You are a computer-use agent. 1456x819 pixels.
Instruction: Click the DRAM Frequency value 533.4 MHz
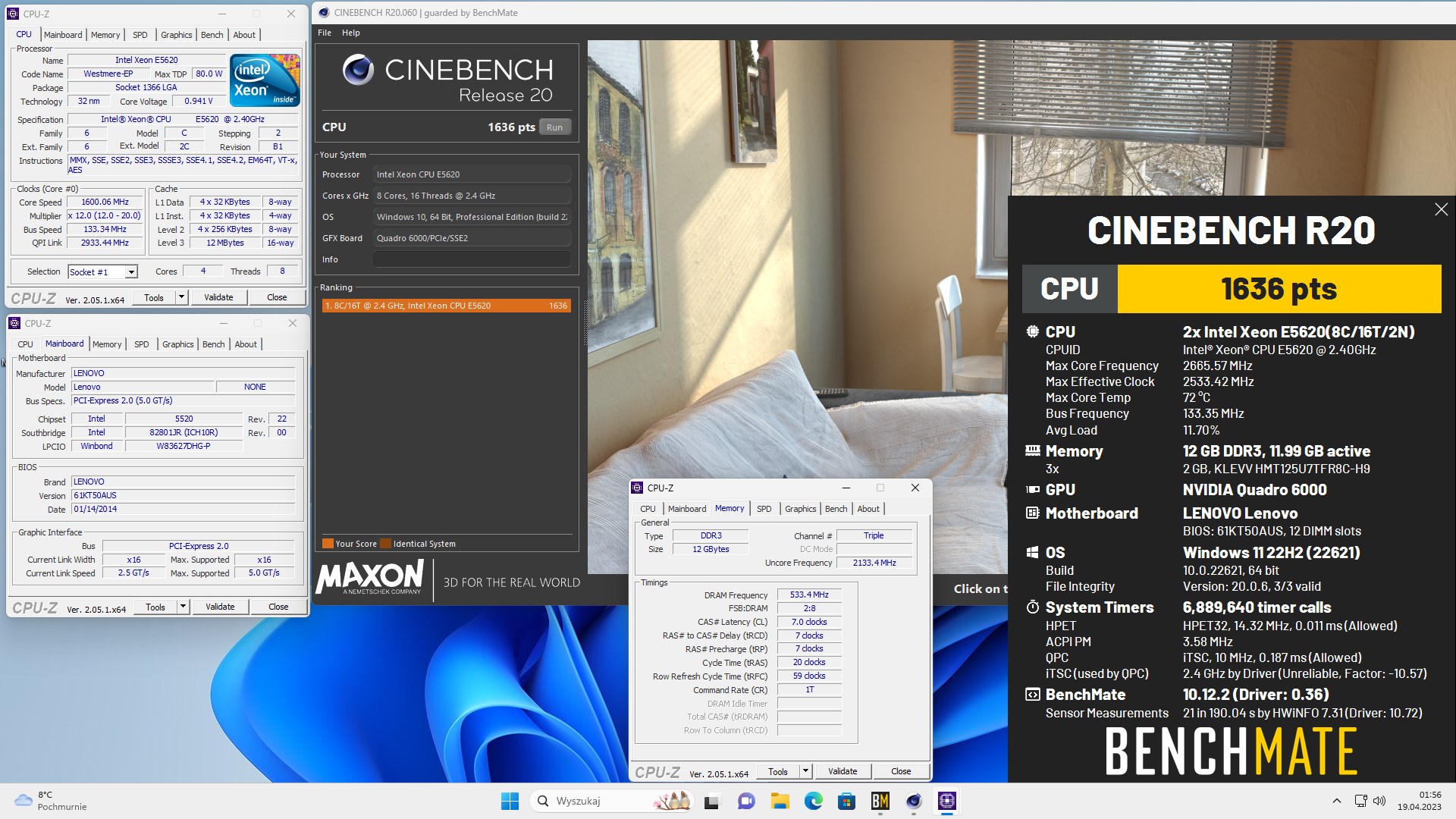(x=809, y=595)
